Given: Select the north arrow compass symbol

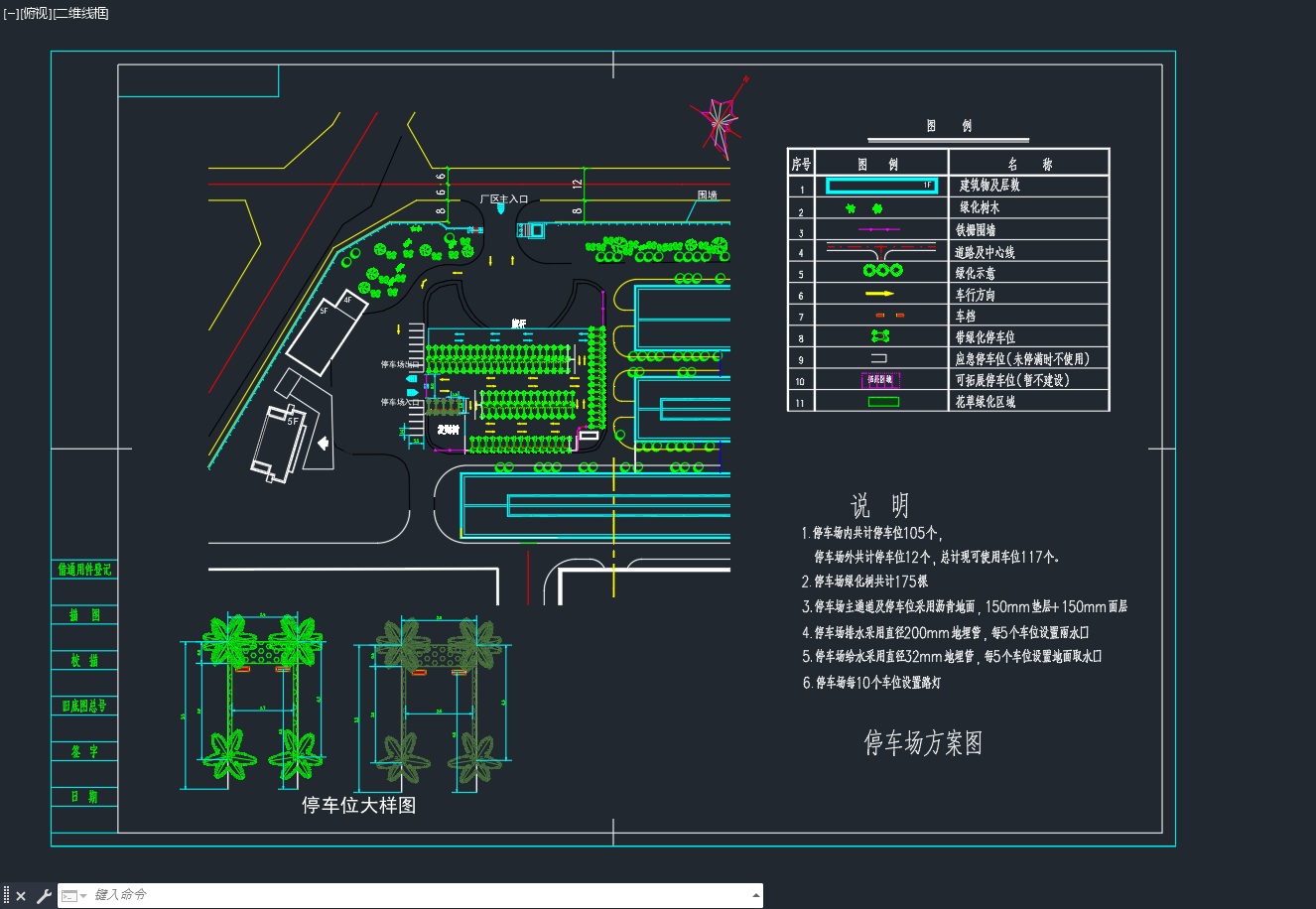Looking at the screenshot, I should point(719,119).
